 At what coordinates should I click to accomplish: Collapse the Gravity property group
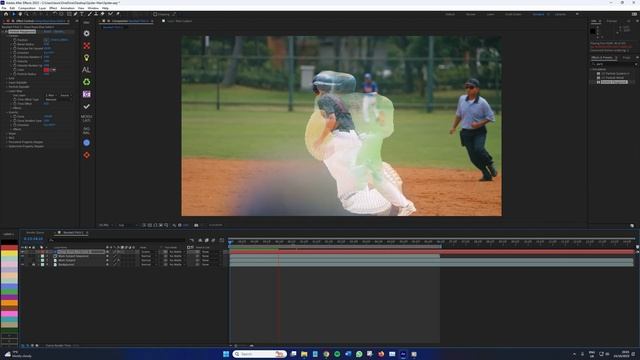click(x=7, y=112)
